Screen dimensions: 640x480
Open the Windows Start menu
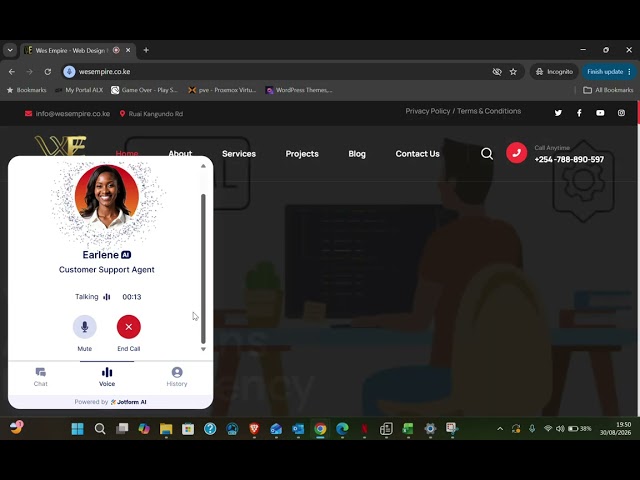pos(78,429)
